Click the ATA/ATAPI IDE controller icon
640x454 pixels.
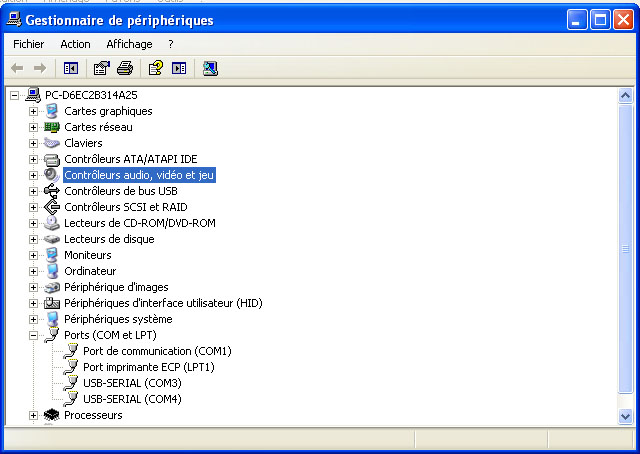[x=52, y=159]
